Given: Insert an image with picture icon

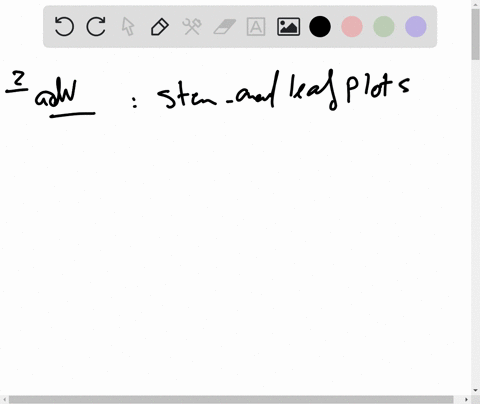Looking at the screenshot, I should tap(288, 27).
